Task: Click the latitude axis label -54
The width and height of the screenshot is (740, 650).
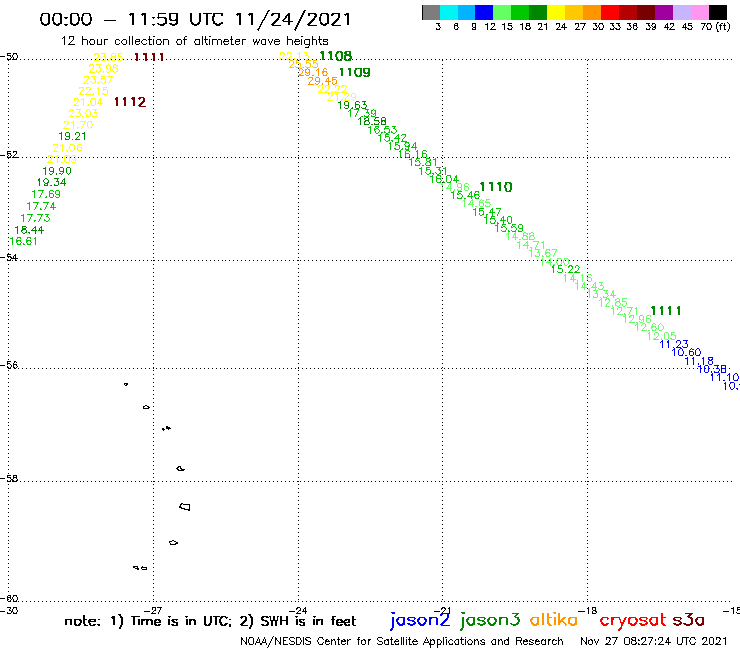Action: 9,258
